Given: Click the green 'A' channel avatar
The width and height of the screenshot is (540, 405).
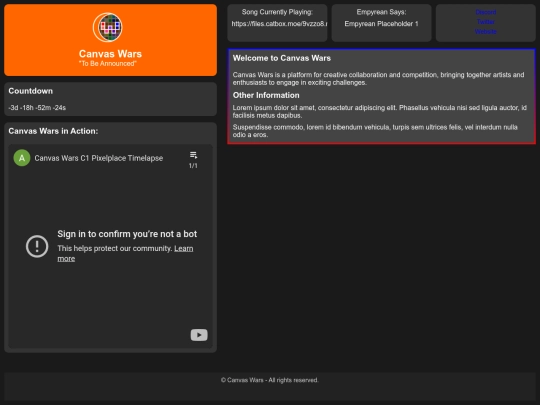Looking at the screenshot, I should 22,158.
